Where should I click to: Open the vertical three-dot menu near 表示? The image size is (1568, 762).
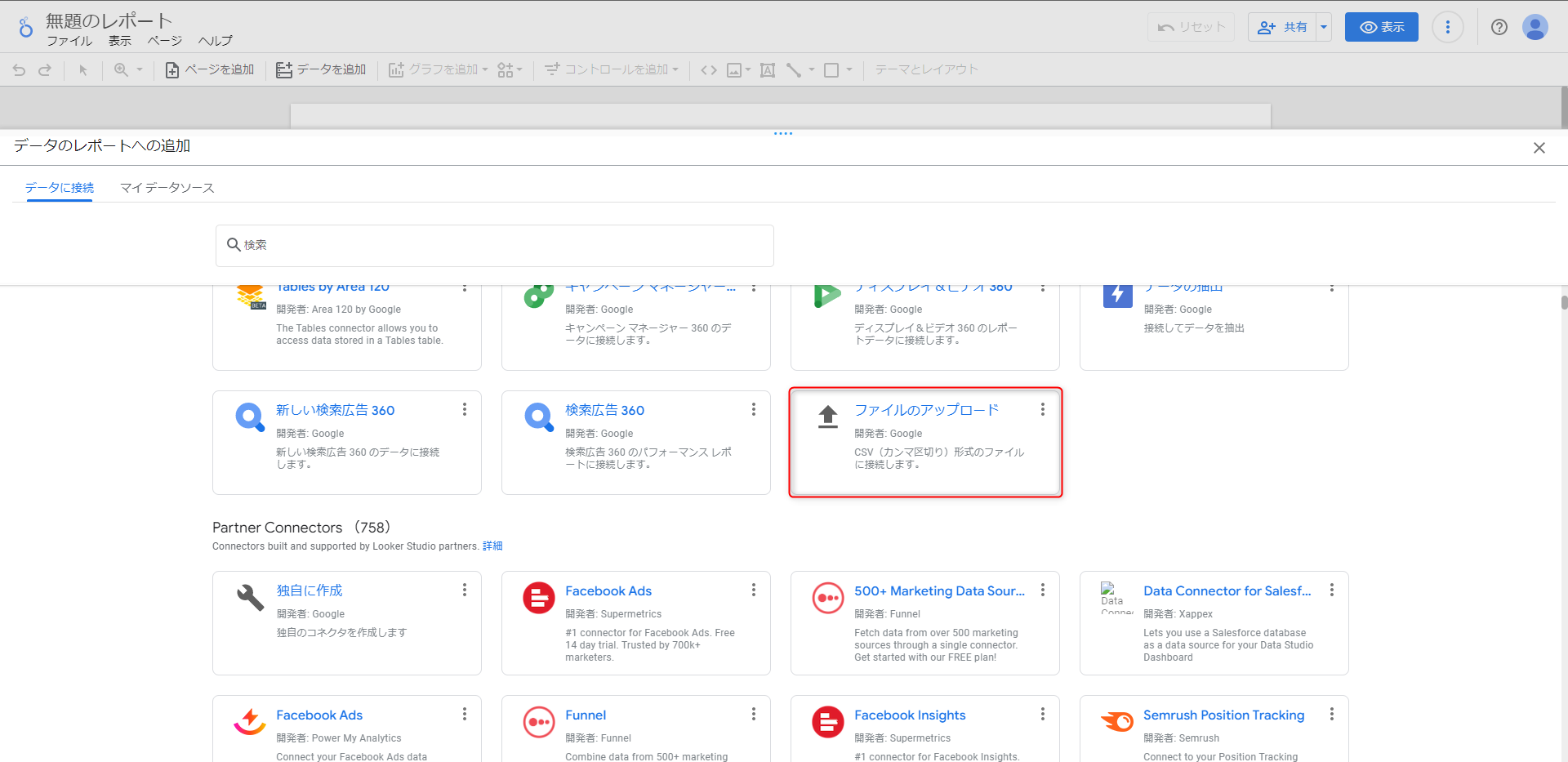click(1448, 27)
